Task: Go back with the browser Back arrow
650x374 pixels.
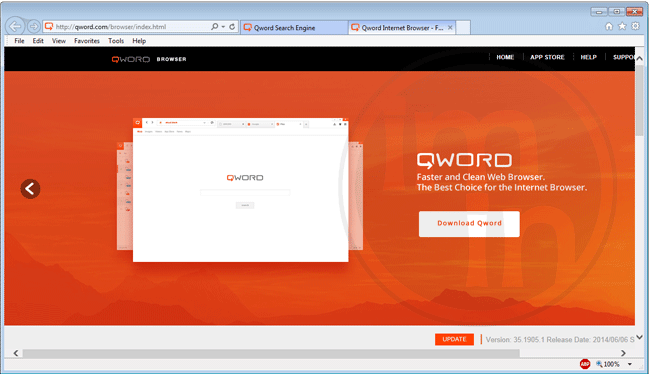Action: (x=15, y=27)
